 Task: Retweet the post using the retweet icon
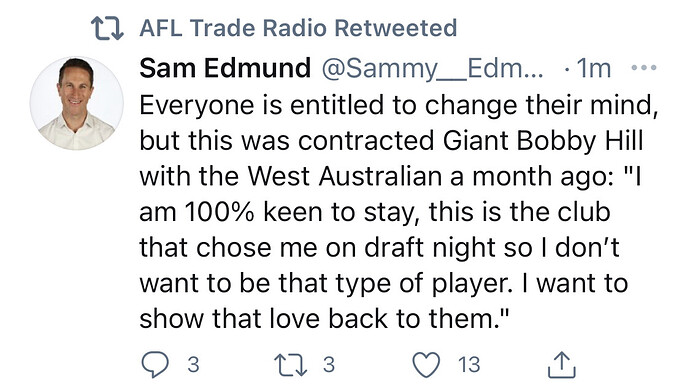[290, 365]
